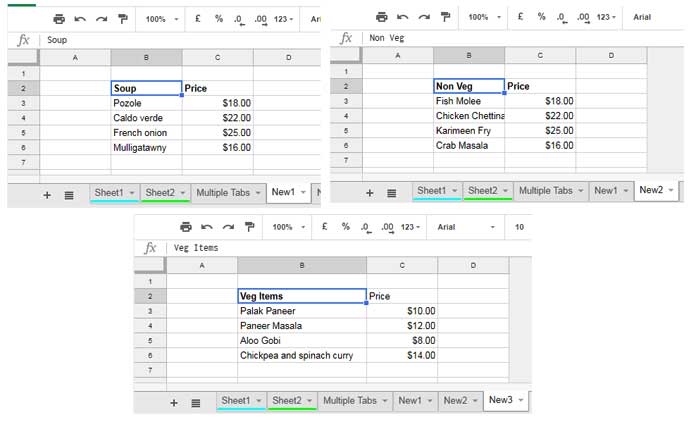Increase decimal places in the Non Veg spreadsheet
696x434 pixels.
click(x=584, y=17)
